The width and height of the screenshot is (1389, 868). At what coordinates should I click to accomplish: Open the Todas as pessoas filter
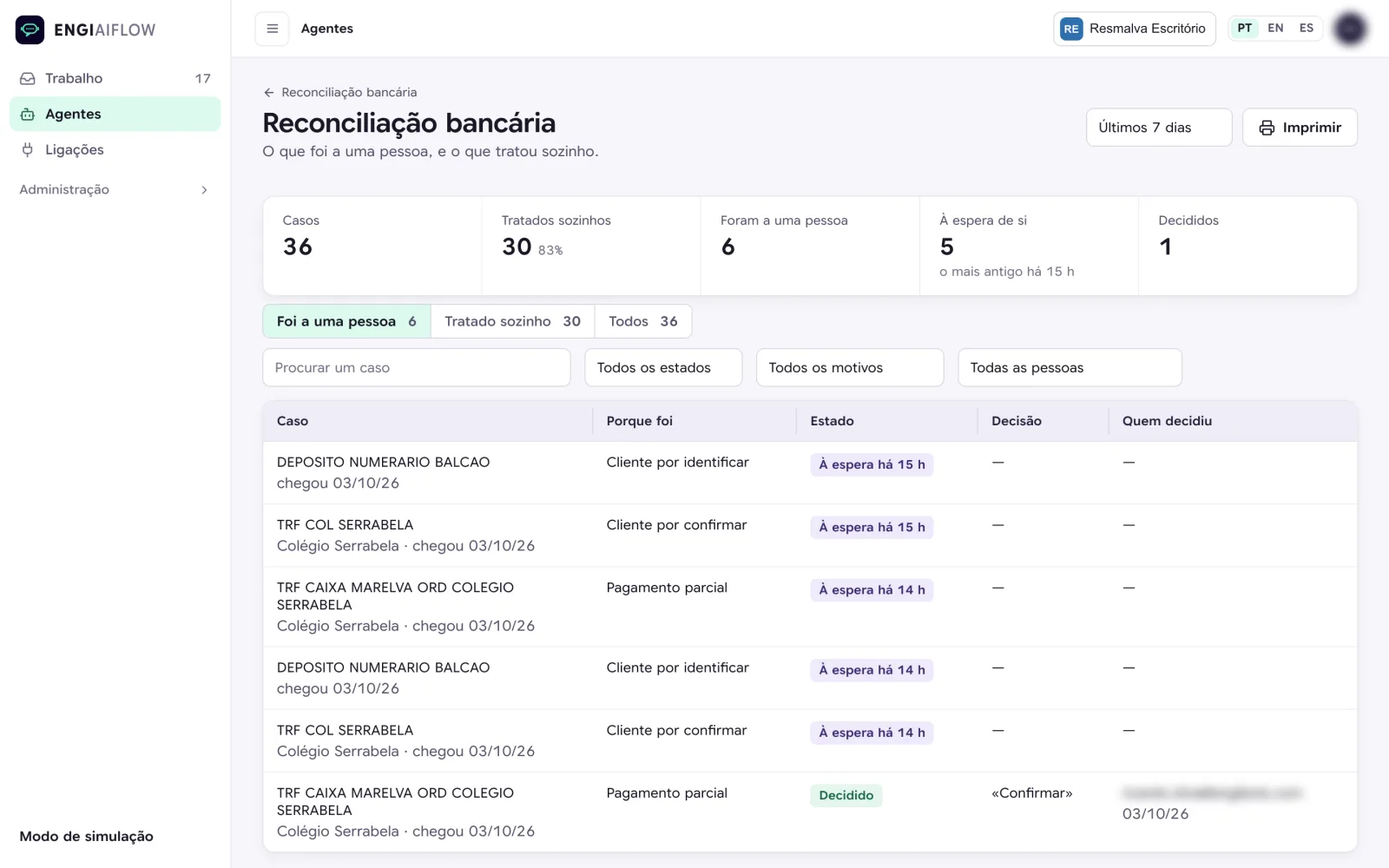point(1070,367)
